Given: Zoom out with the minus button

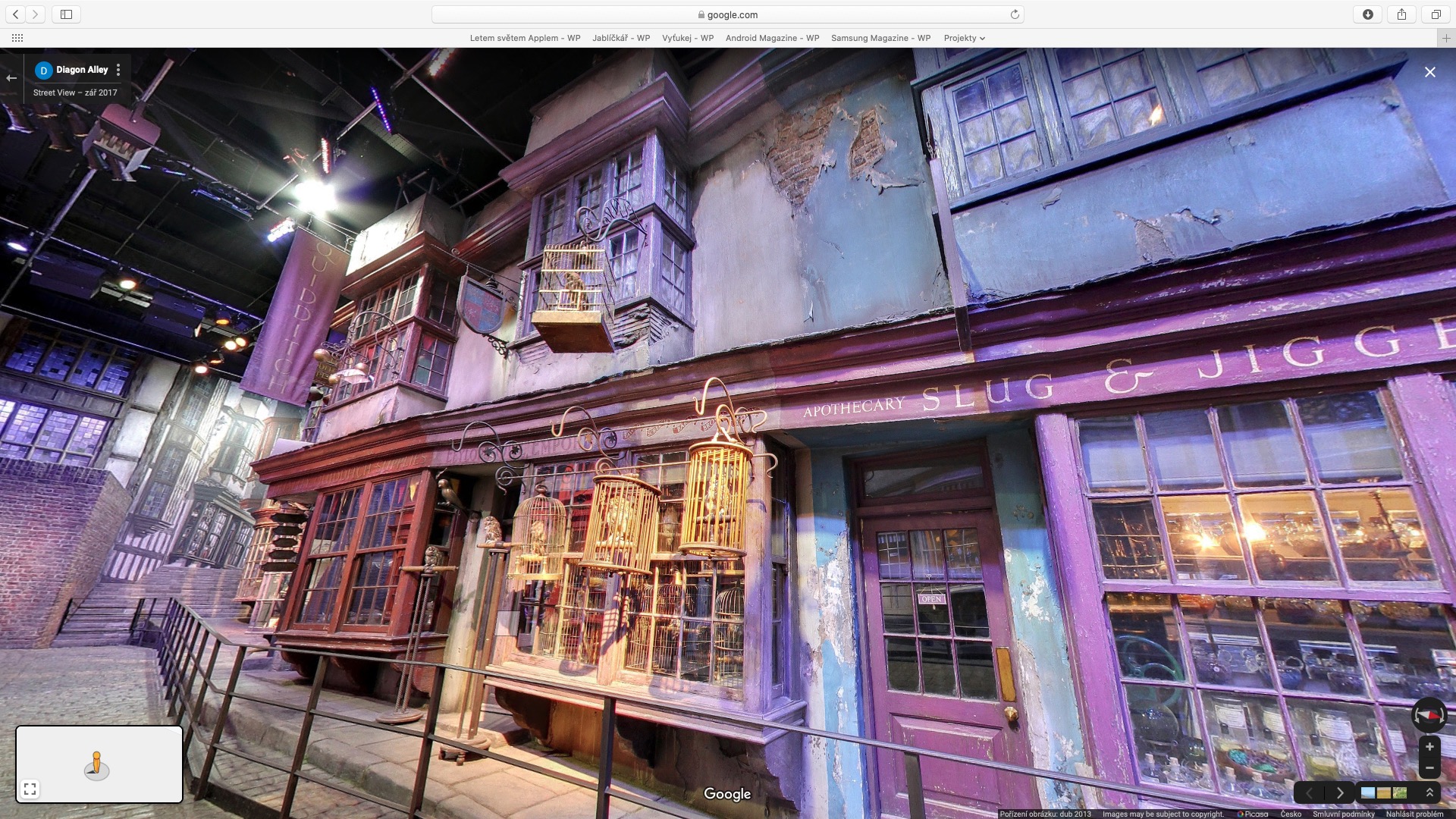Looking at the screenshot, I should pos(1429,768).
